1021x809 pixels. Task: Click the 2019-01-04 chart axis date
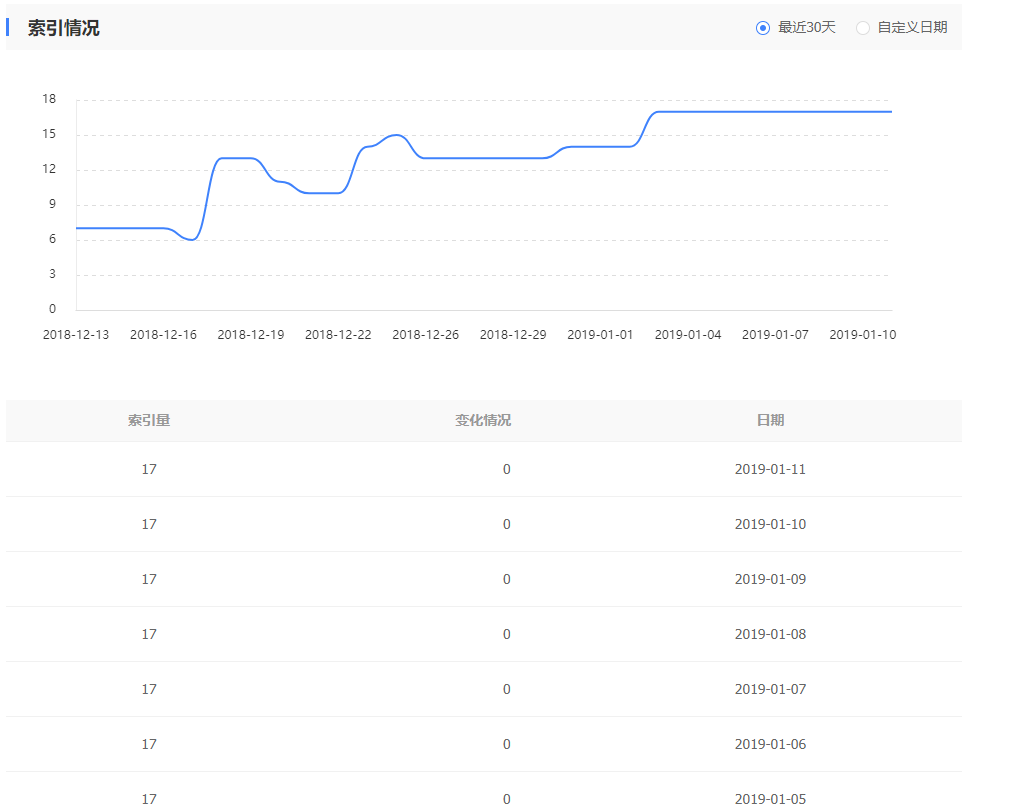click(x=688, y=335)
